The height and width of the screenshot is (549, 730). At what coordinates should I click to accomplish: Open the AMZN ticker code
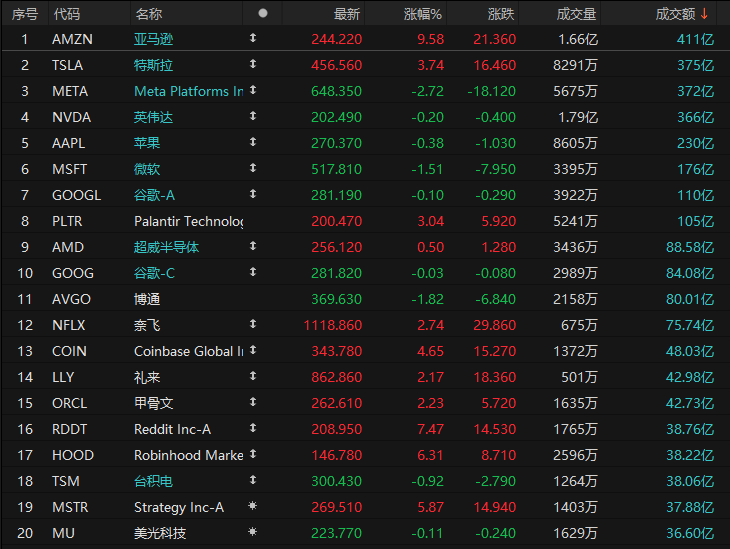coord(70,39)
